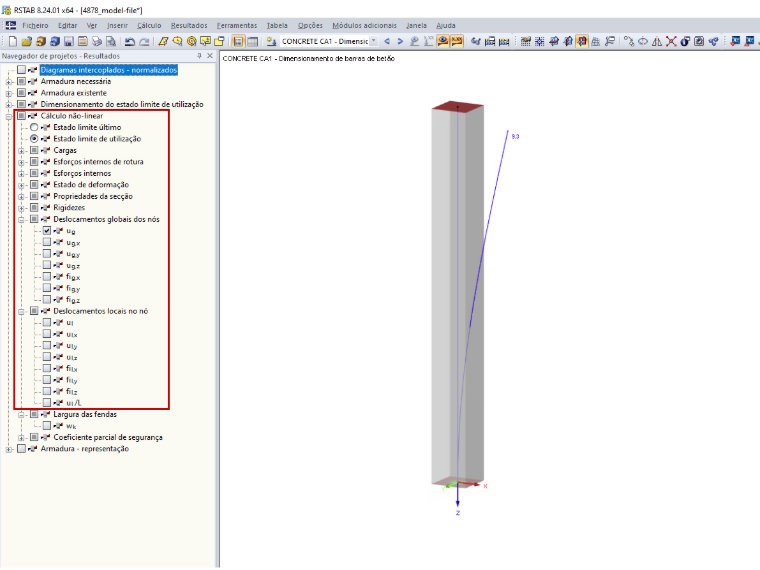760x570 pixels.
Task: Toggle show result values x.xx icon
Action: [x=457, y=41]
